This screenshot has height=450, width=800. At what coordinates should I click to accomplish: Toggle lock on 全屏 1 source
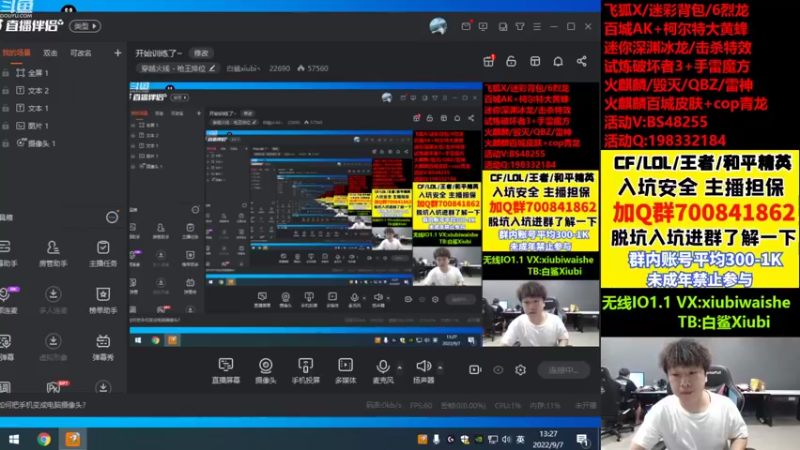[x=5, y=73]
